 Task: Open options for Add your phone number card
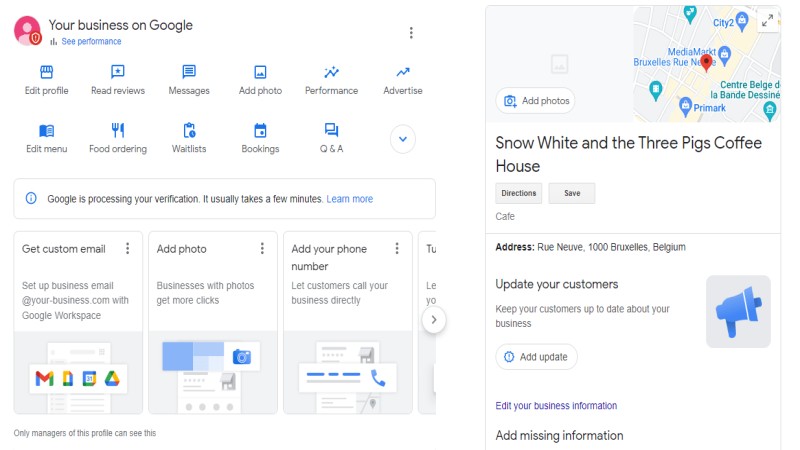[397, 248]
